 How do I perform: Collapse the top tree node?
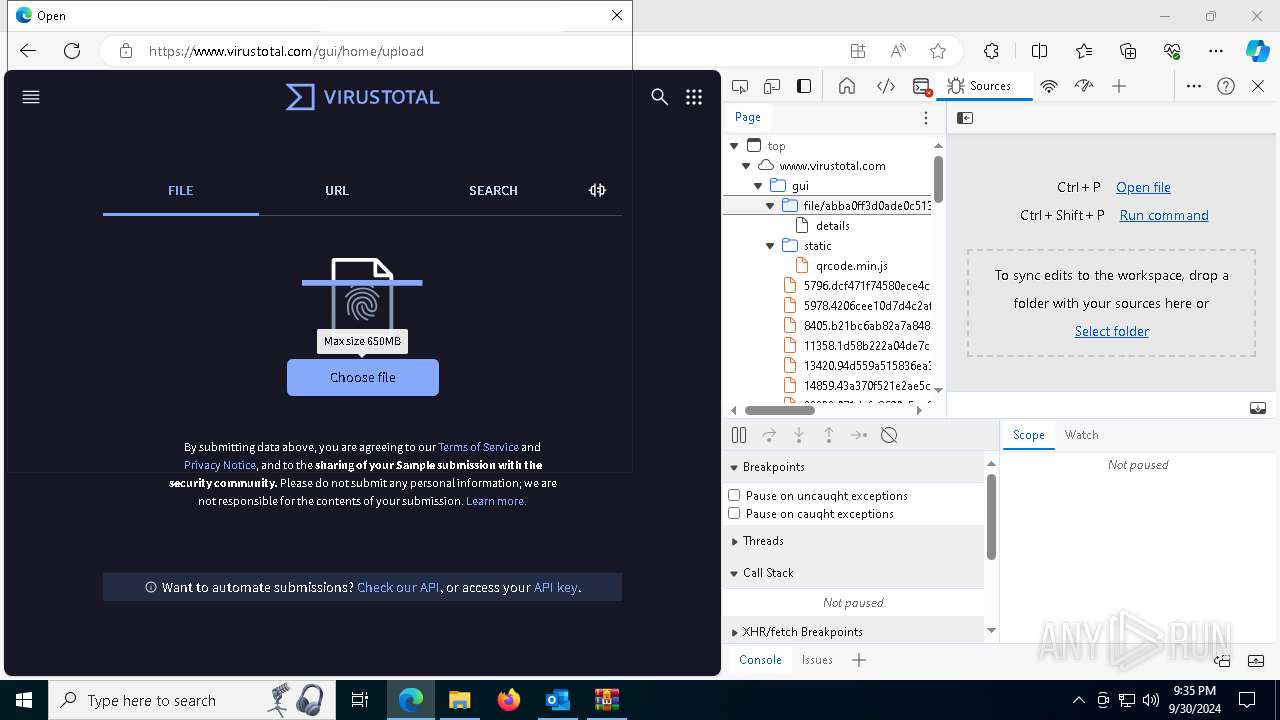(x=734, y=146)
